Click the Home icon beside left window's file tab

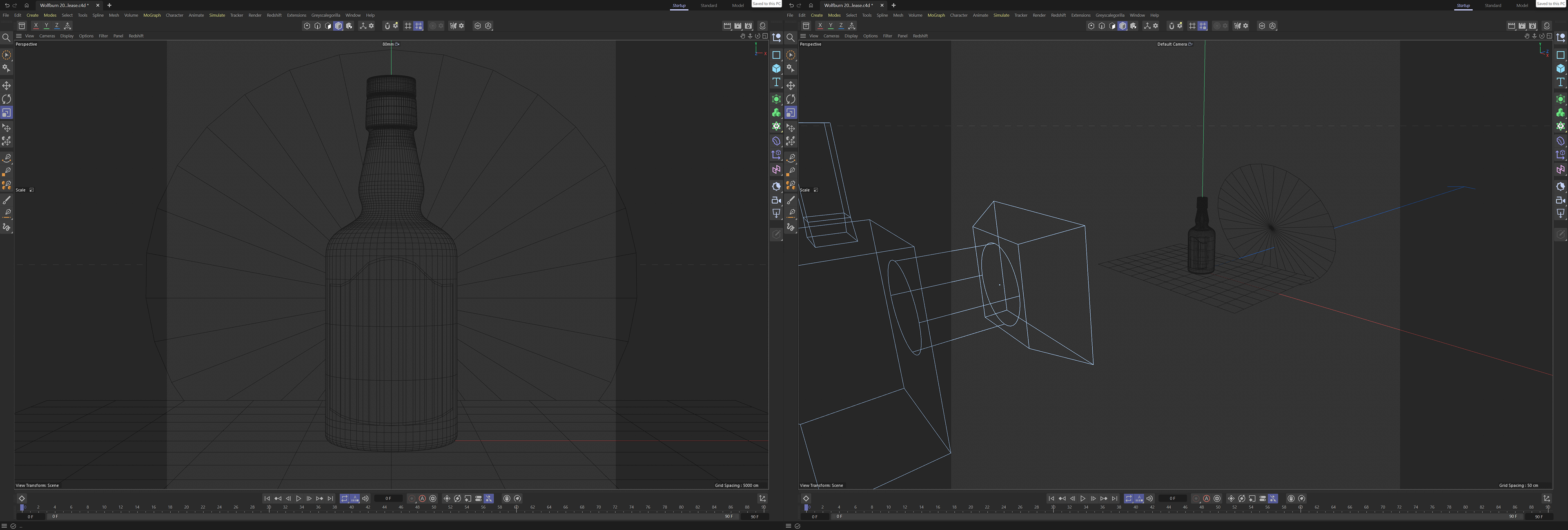click(x=27, y=5)
